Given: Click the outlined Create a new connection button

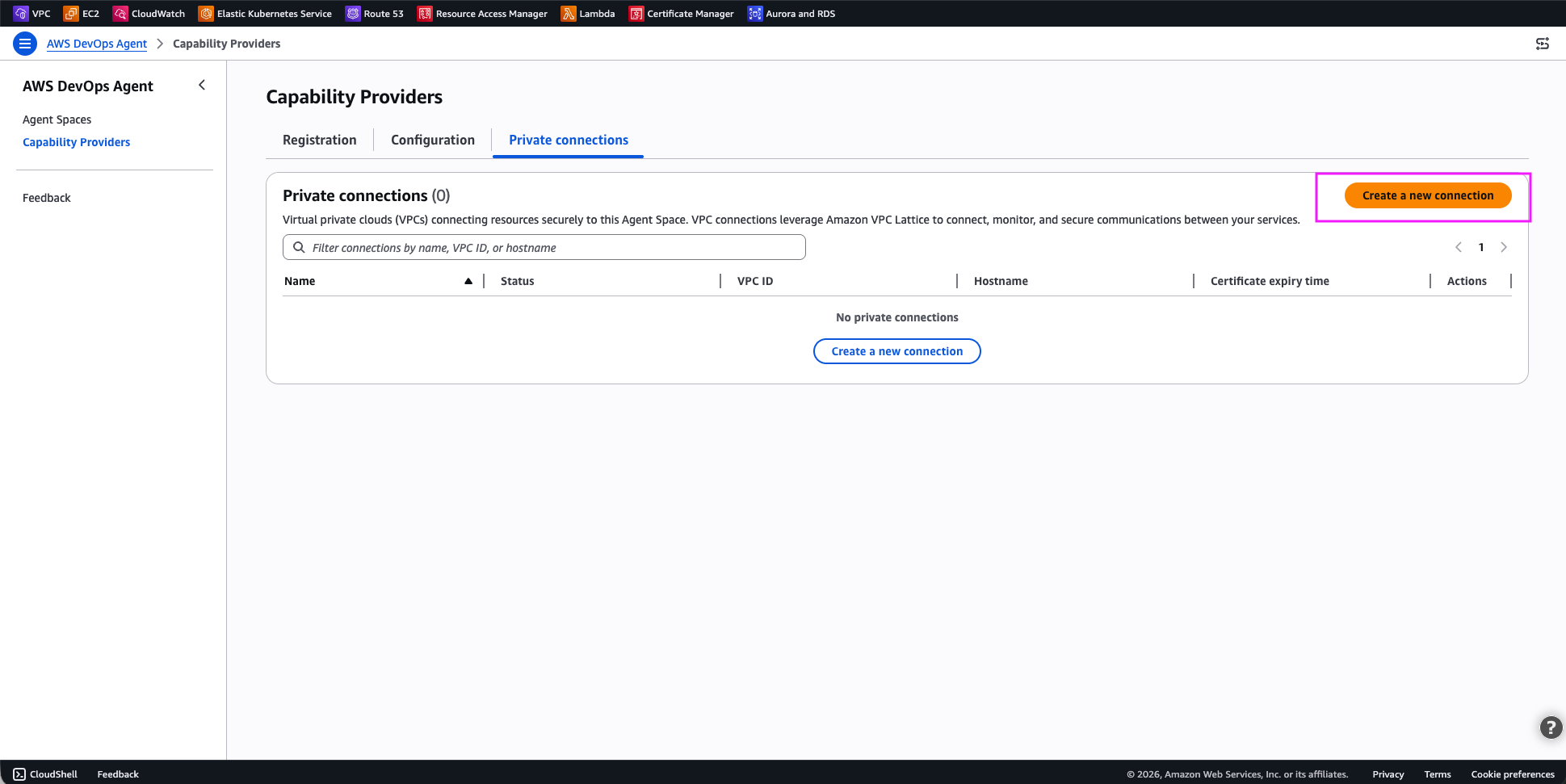Looking at the screenshot, I should click(x=897, y=351).
